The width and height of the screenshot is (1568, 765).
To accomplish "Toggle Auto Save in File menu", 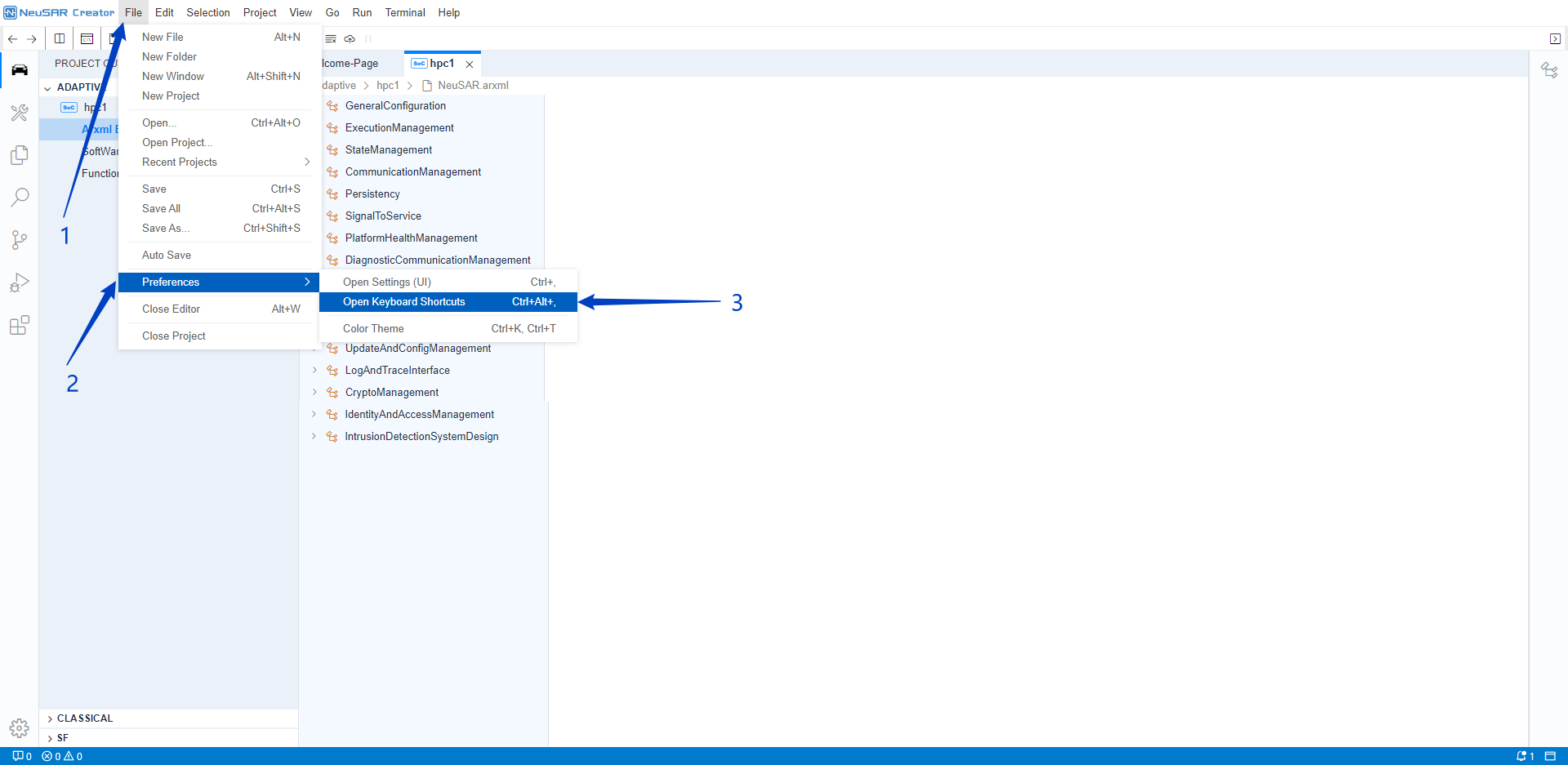I will [167, 255].
